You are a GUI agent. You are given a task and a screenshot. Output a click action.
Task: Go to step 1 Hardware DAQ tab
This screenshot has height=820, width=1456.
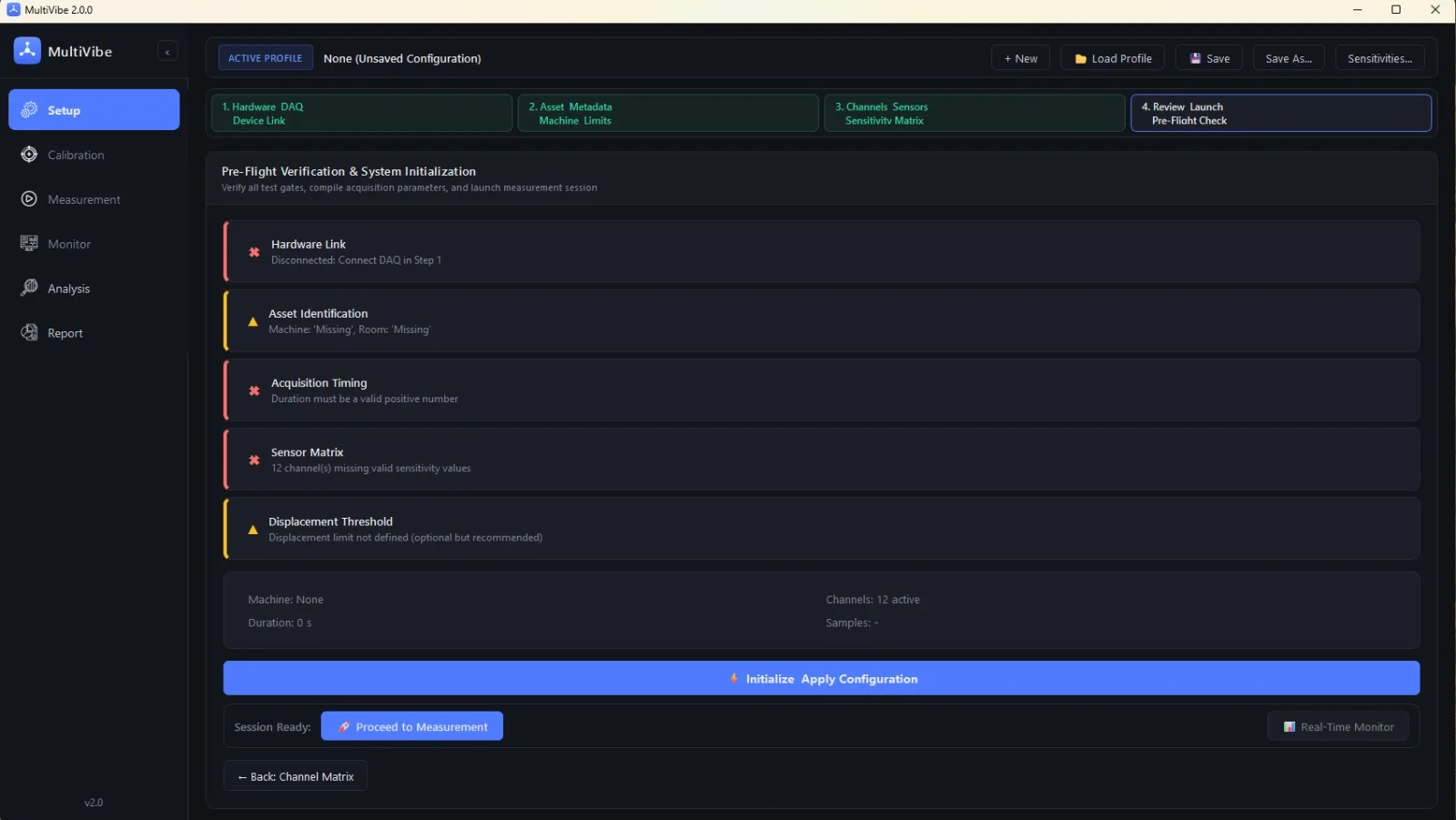tap(362, 114)
